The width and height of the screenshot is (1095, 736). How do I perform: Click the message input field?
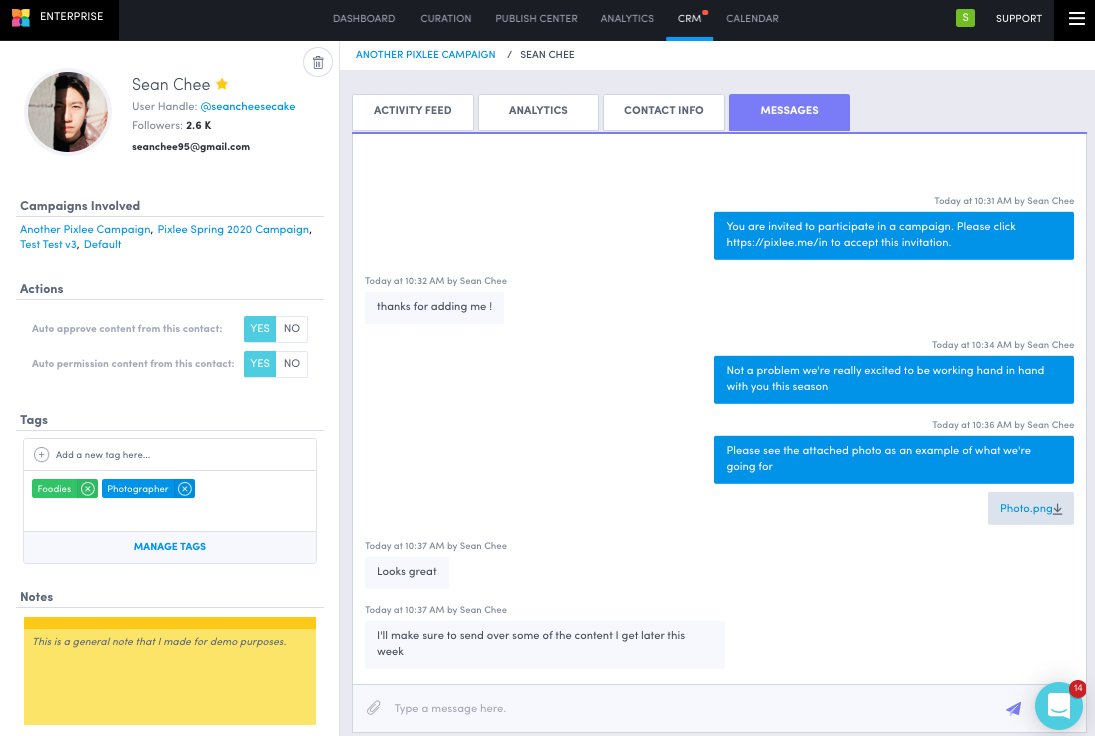point(600,707)
